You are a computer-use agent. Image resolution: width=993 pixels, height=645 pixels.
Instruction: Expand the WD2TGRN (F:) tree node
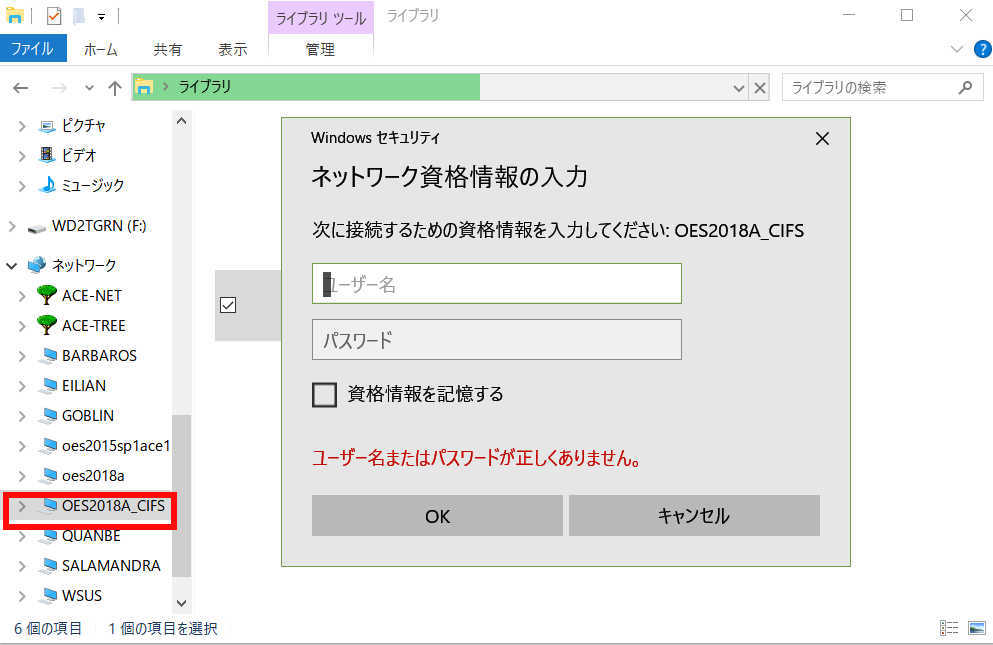[12, 226]
